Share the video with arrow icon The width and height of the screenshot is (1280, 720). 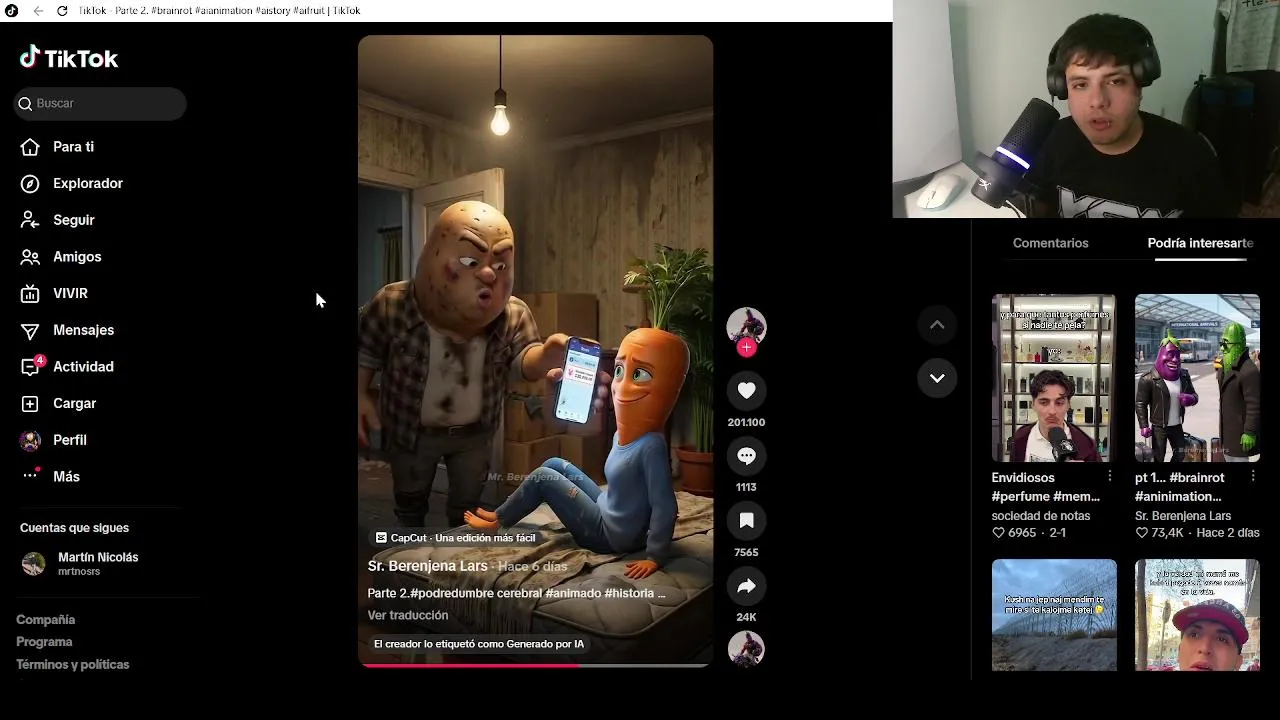coord(746,586)
